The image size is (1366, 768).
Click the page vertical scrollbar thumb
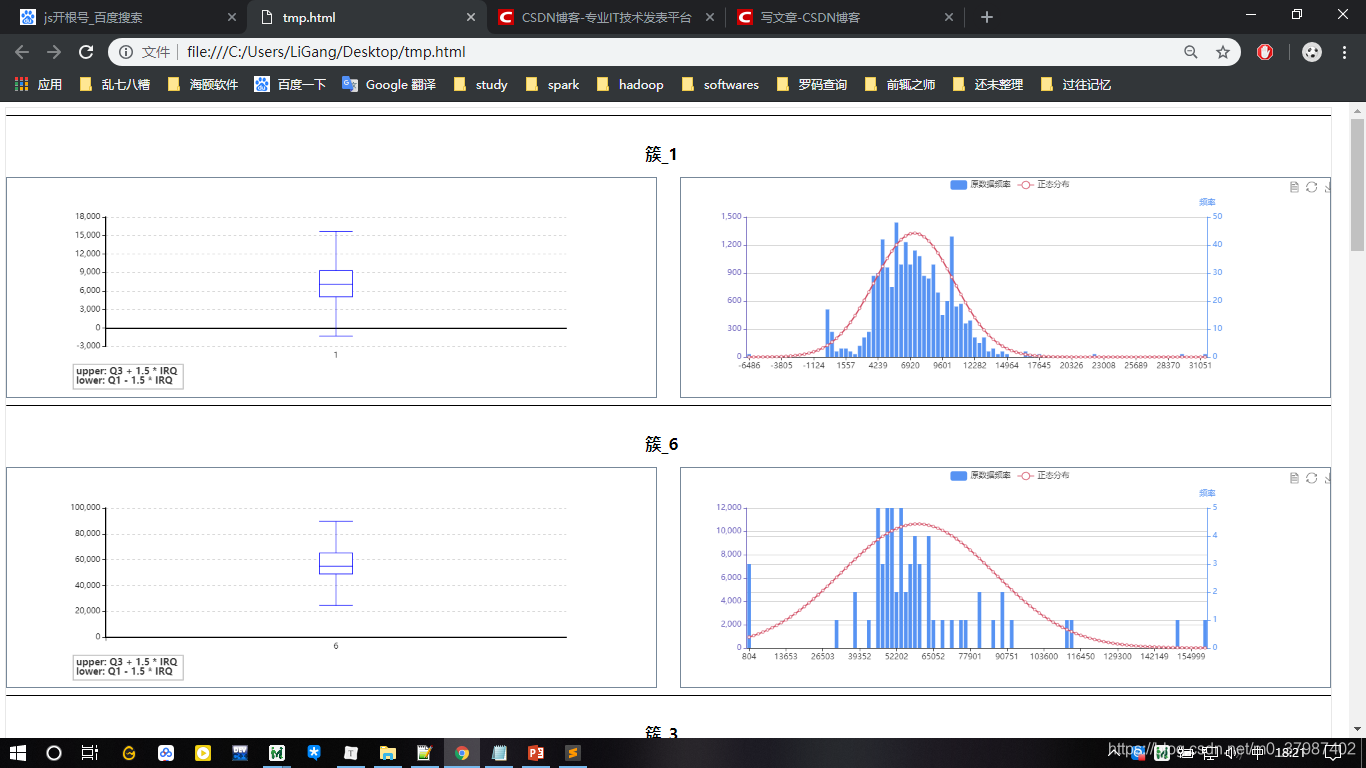click(x=1357, y=183)
